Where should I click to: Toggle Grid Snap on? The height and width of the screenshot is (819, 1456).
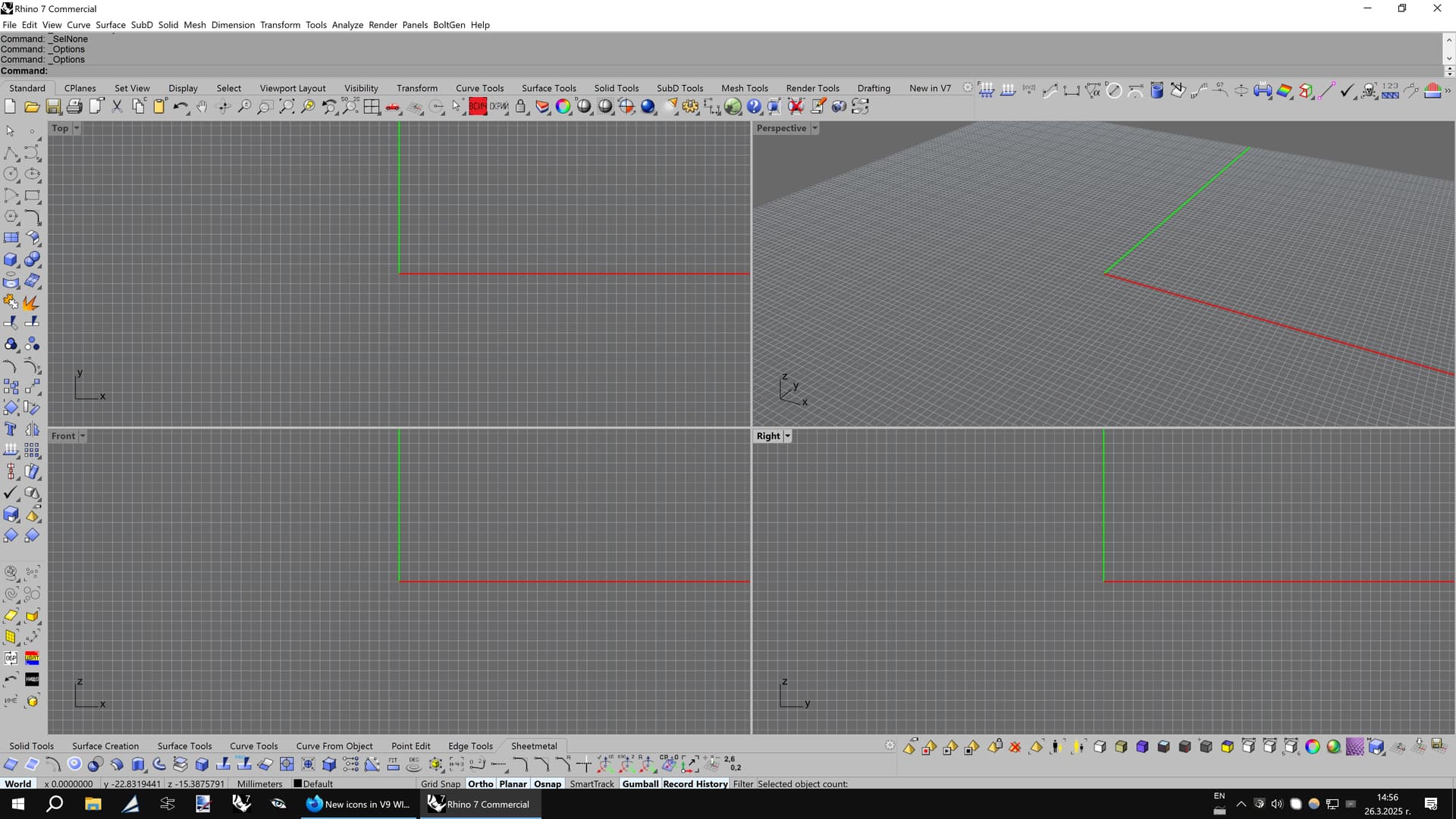tap(441, 783)
